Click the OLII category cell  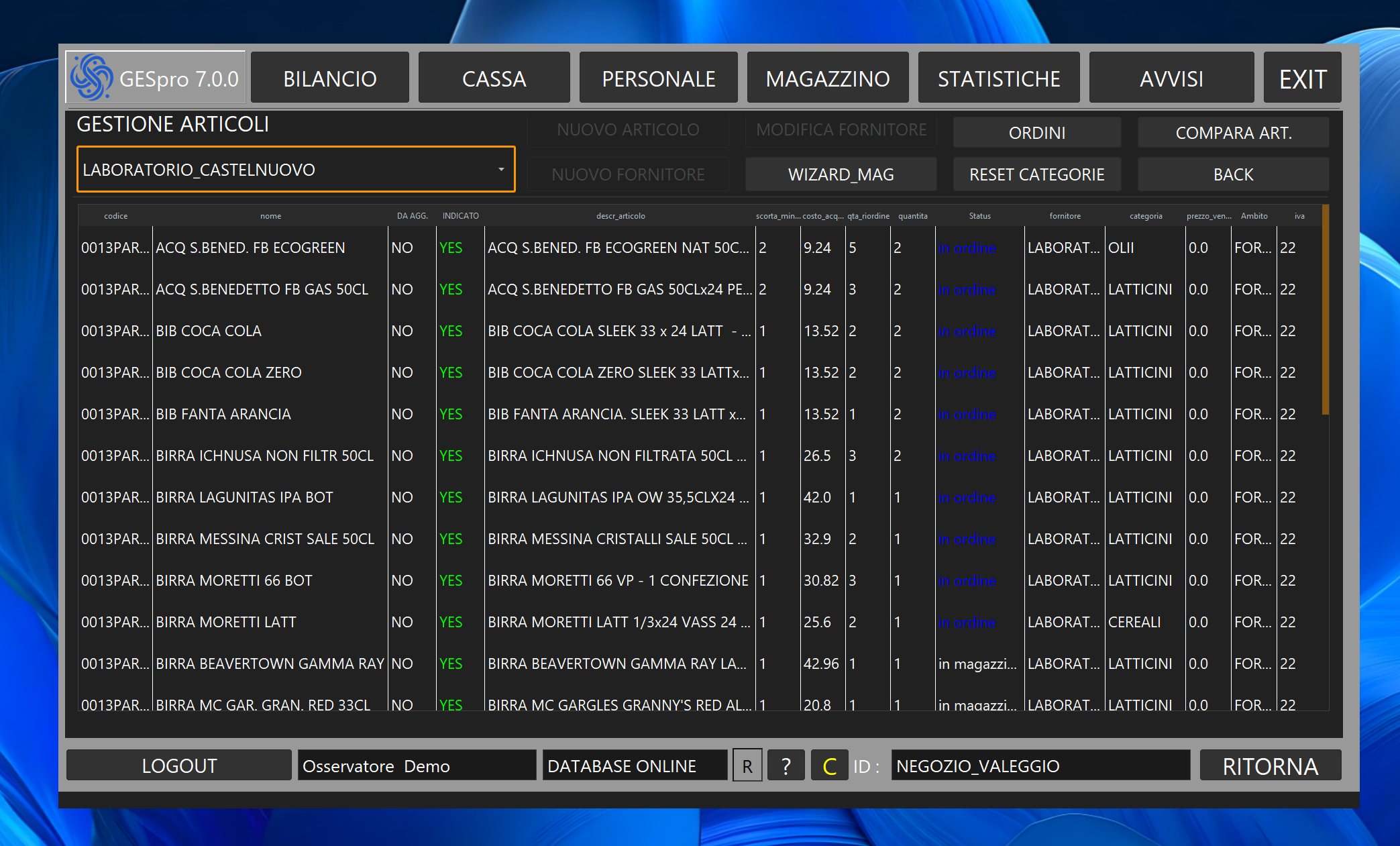(1145, 248)
